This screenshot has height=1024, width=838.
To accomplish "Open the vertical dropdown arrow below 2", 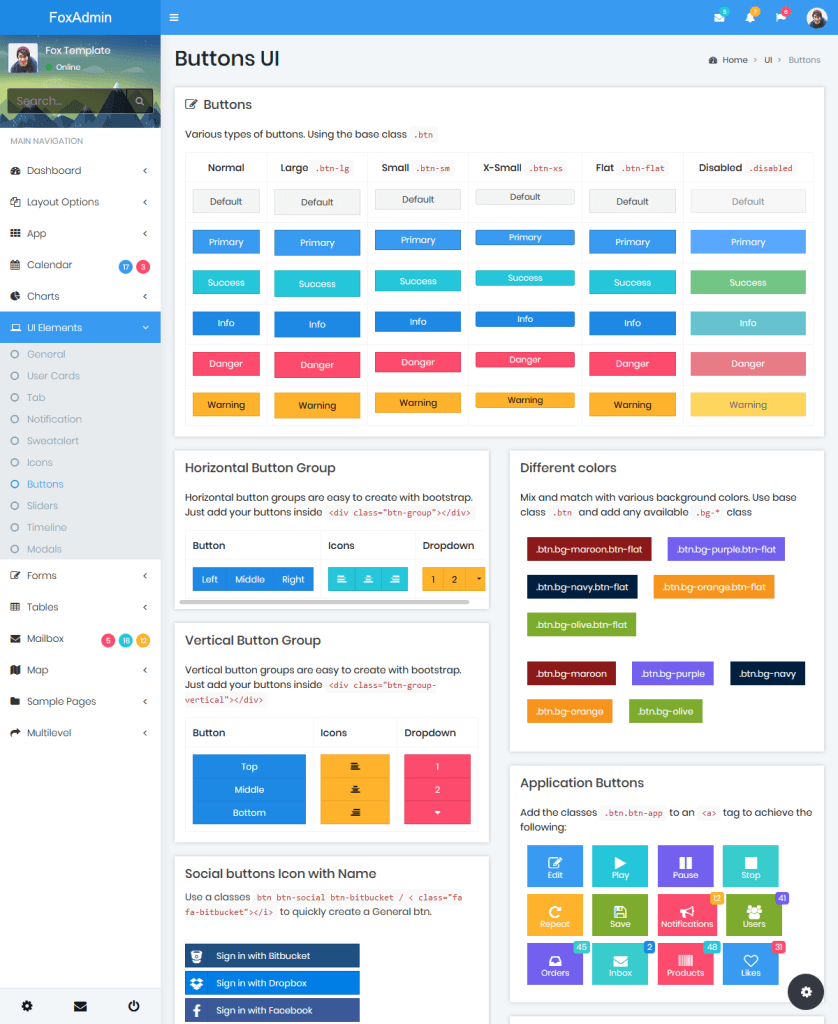I will coord(437,813).
